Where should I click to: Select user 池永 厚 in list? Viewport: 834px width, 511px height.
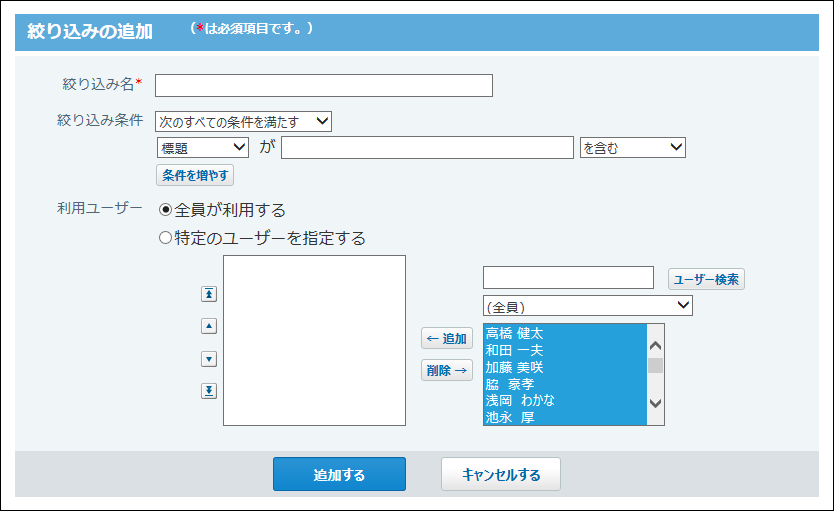coord(565,417)
